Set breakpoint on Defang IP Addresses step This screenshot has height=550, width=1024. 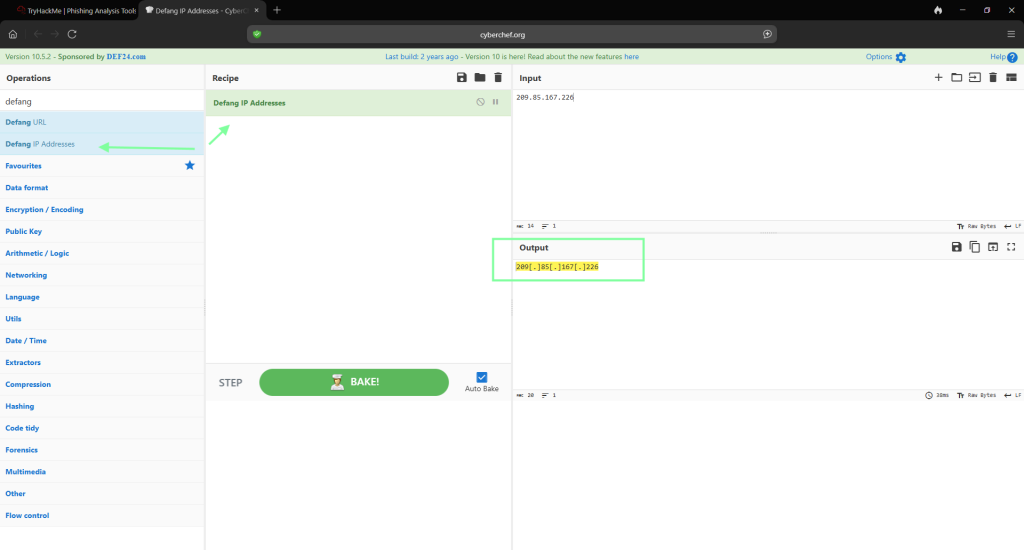[495, 102]
